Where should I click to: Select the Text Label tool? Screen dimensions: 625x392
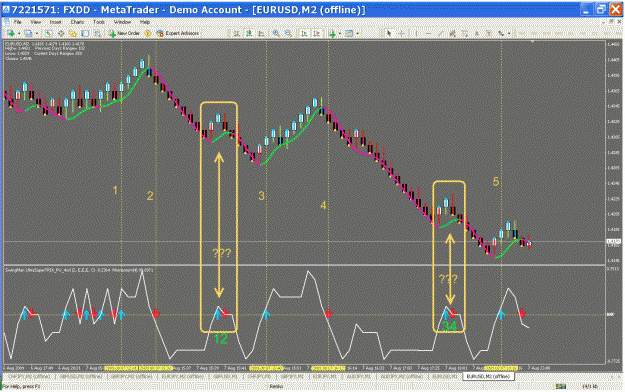(488, 33)
